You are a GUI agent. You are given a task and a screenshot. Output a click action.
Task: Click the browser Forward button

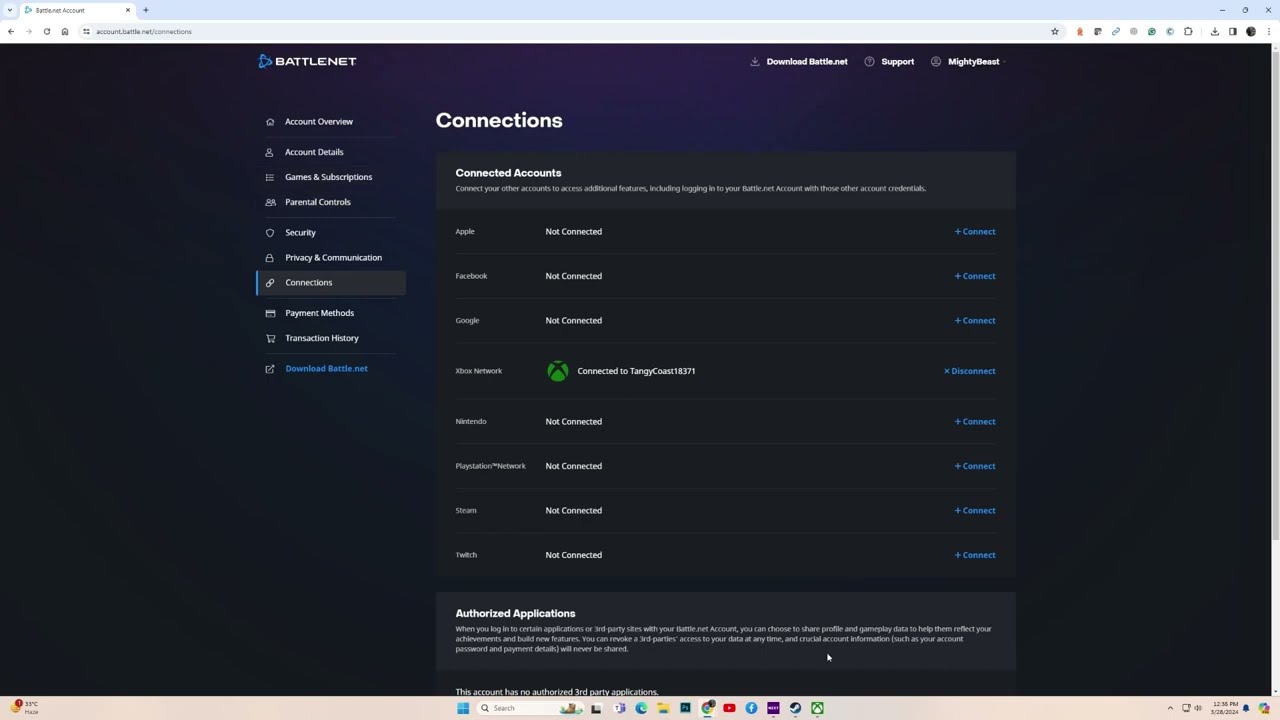click(x=29, y=31)
